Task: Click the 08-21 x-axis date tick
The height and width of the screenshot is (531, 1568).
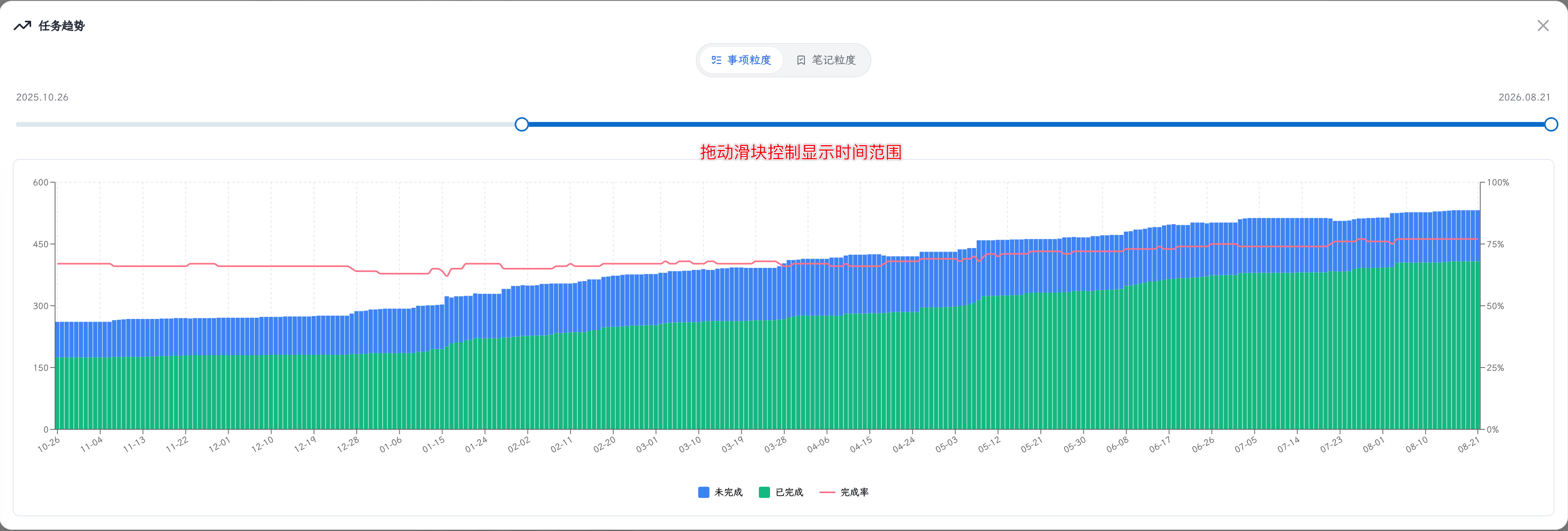Action: click(1468, 444)
